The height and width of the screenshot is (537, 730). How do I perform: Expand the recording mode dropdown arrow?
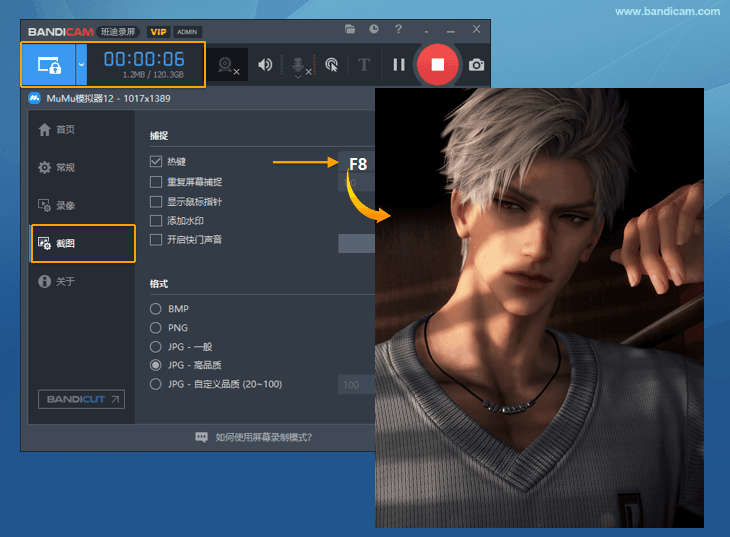click(81, 65)
